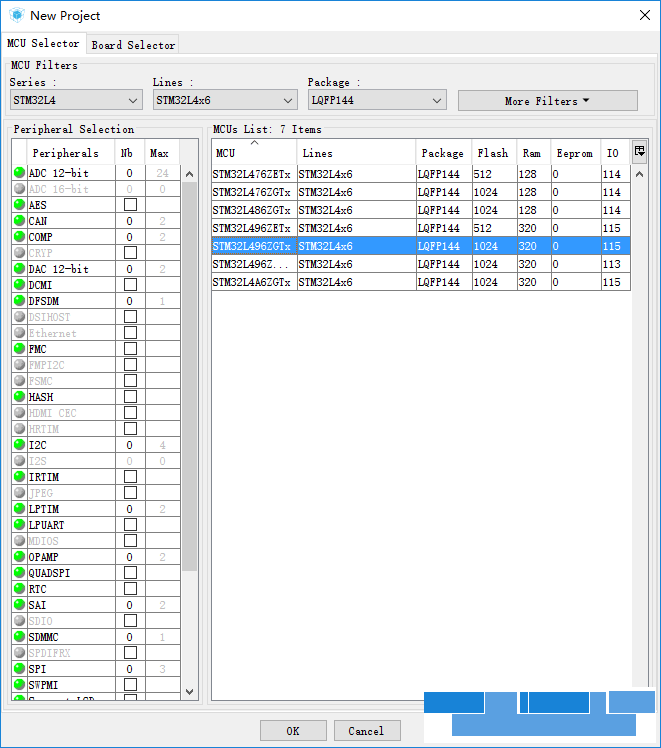Close the New Project dialog
Image resolution: width=661 pixels, height=748 pixels.
645,15
